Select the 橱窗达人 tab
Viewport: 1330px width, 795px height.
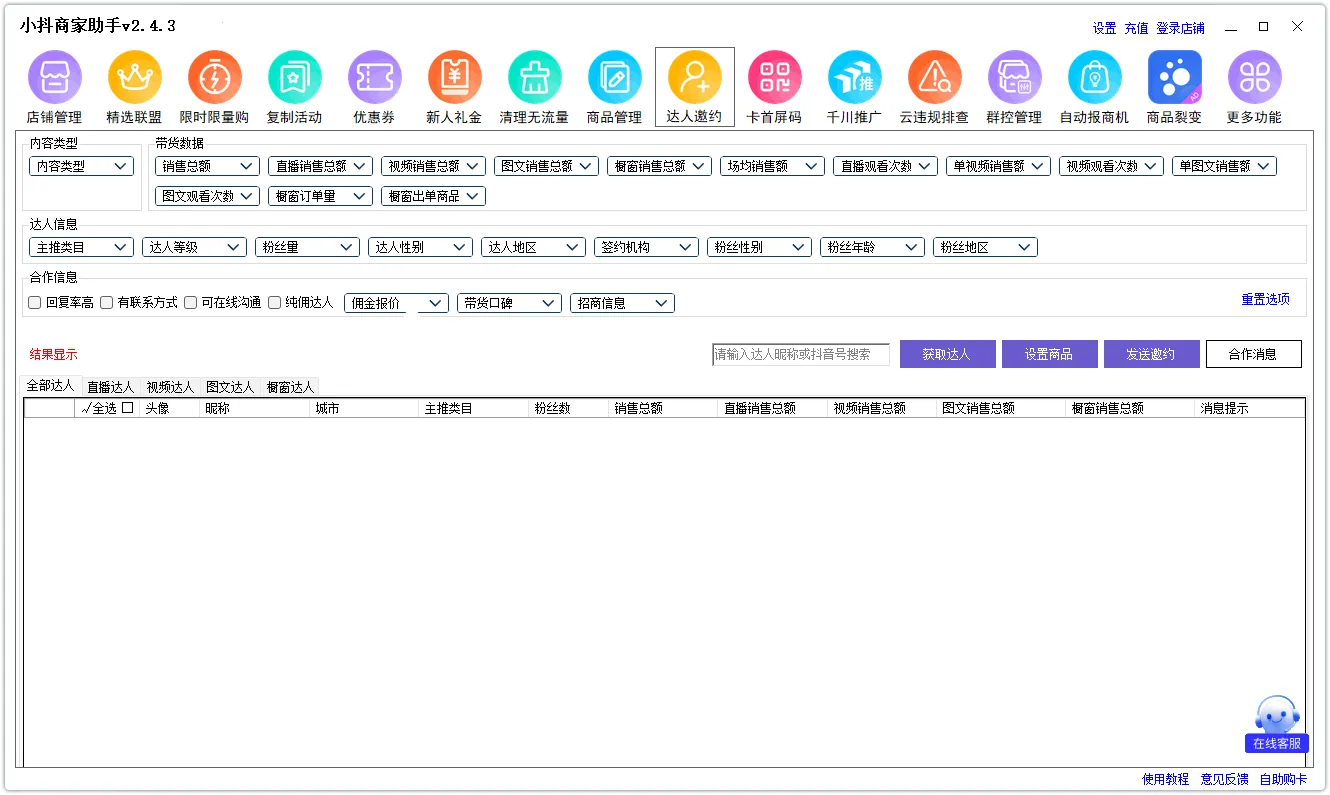pyautogui.click(x=290, y=387)
